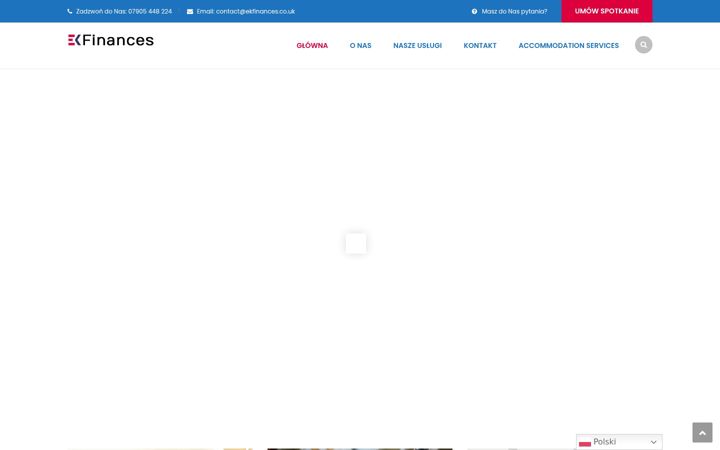Select KONTAKT in navigation

point(480,45)
